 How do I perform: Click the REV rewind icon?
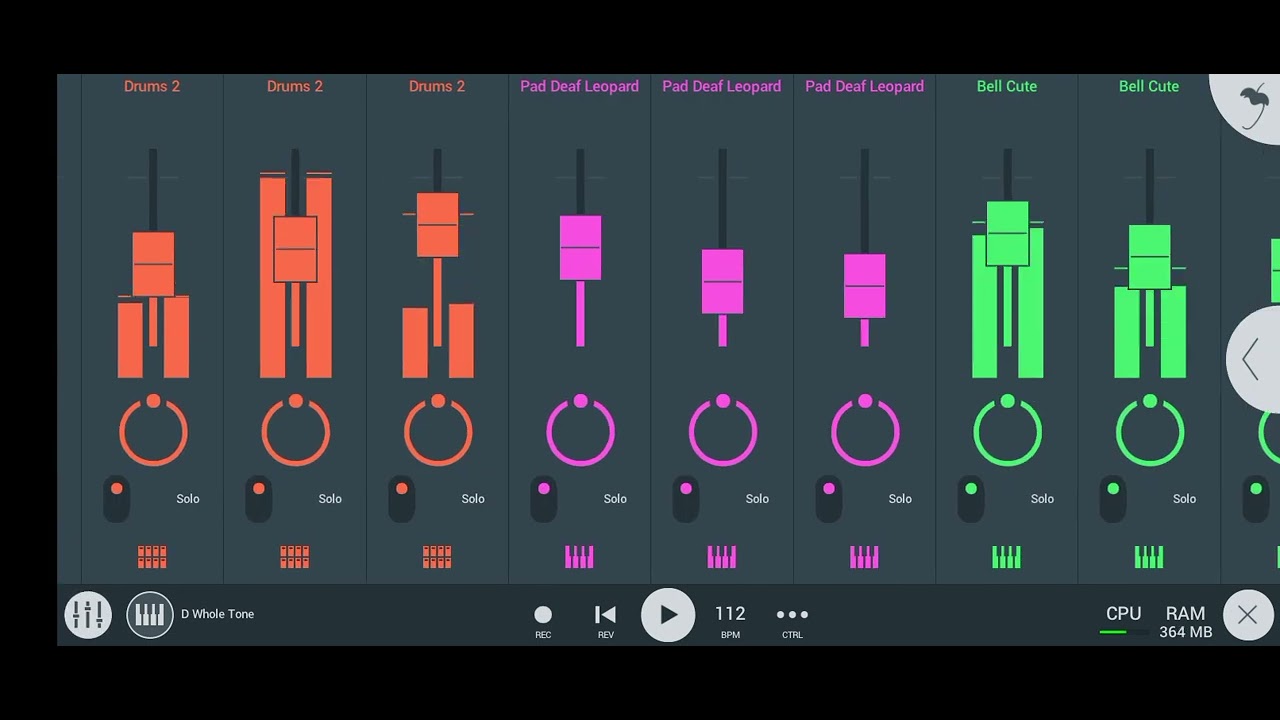[x=605, y=621]
